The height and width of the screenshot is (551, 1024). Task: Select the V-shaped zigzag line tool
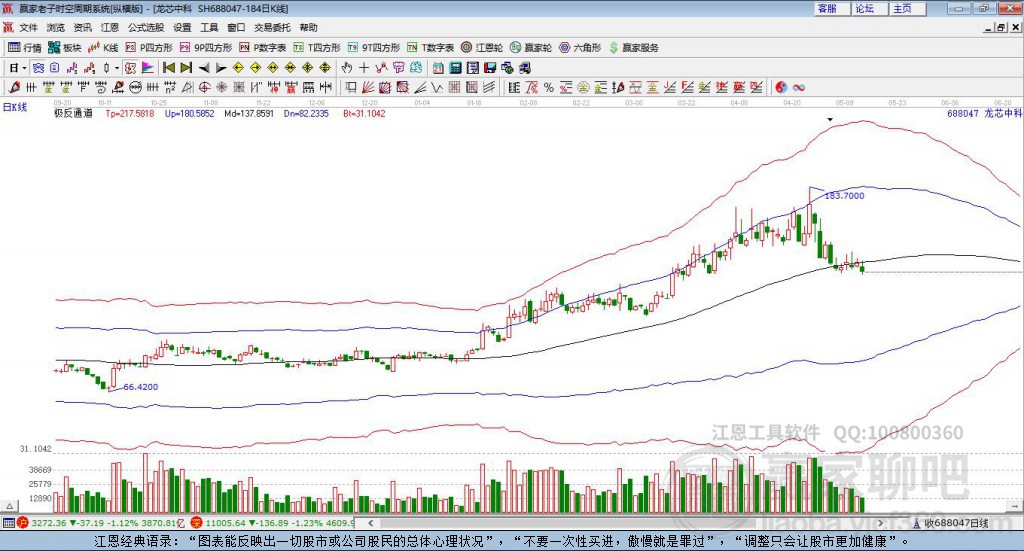pos(437,87)
